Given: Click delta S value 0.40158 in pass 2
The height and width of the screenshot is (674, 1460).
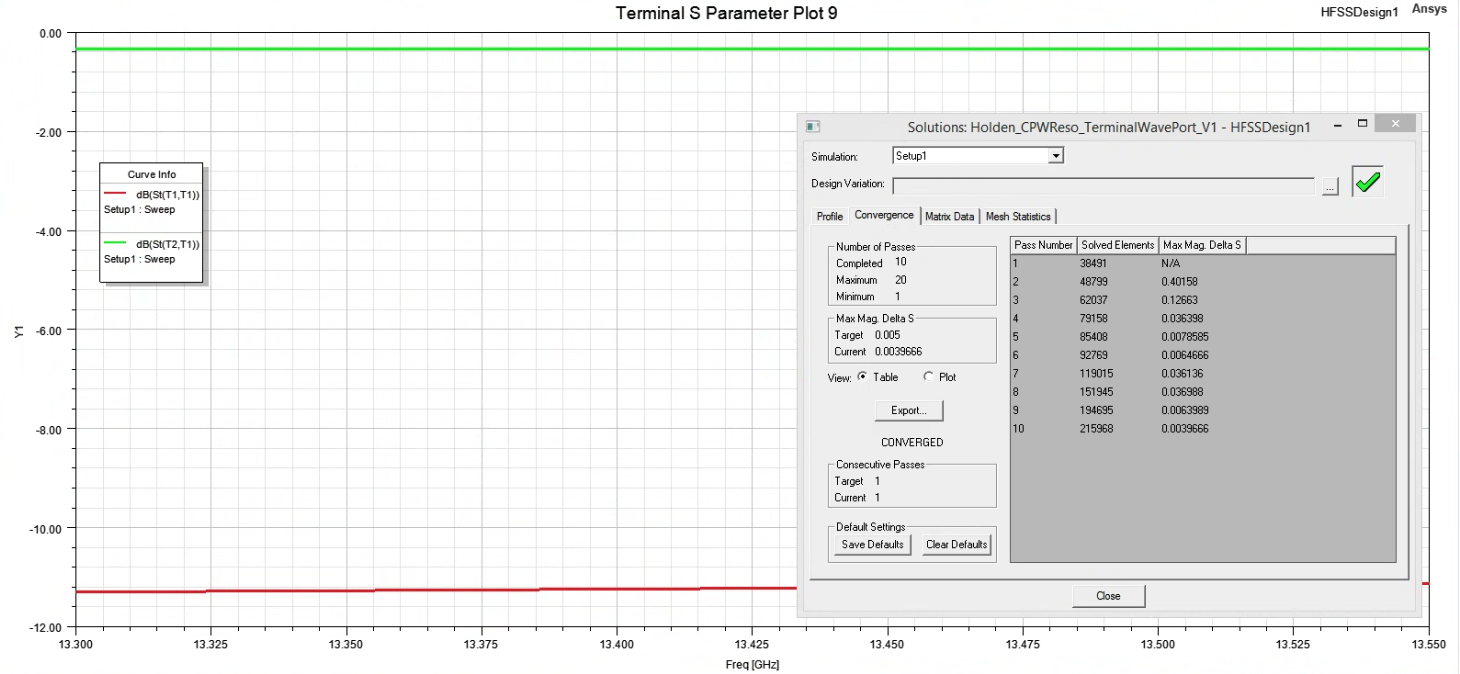Looking at the screenshot, I should click(1180, 282).
